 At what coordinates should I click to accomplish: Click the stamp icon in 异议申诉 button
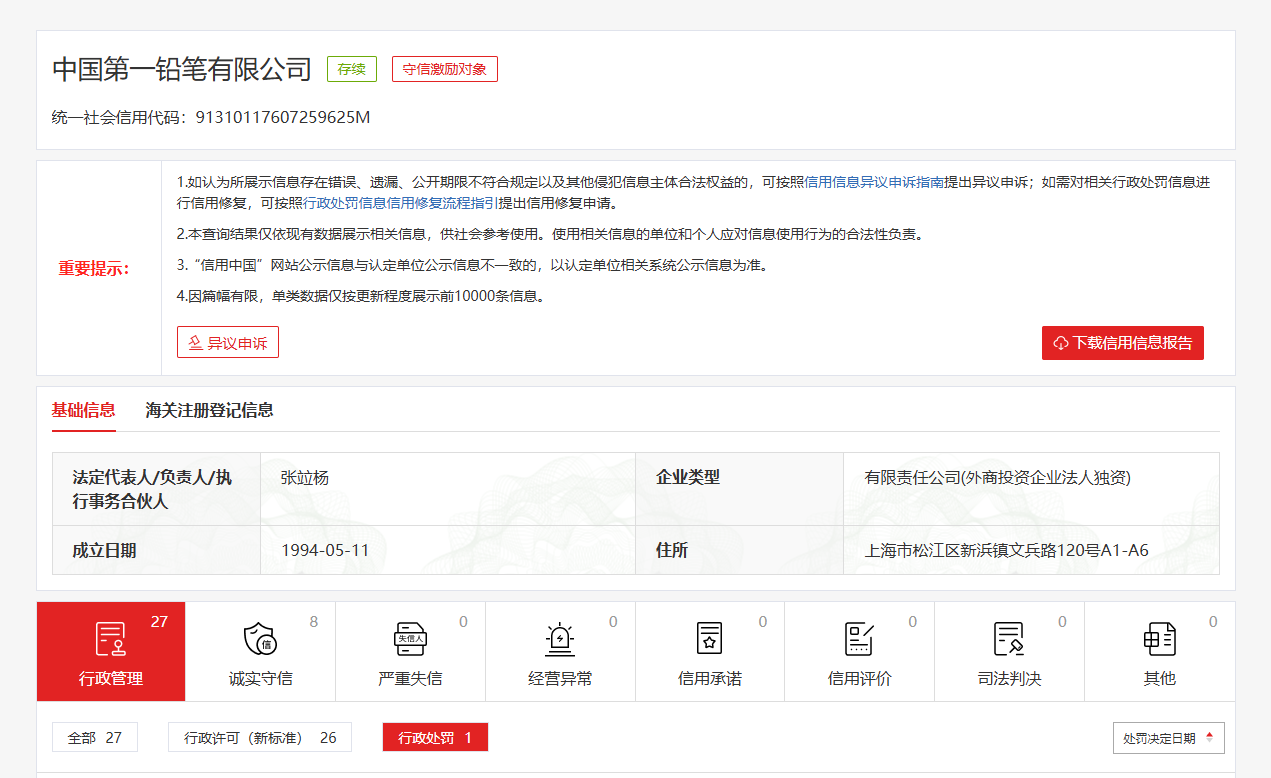click(x=195, y=343)
